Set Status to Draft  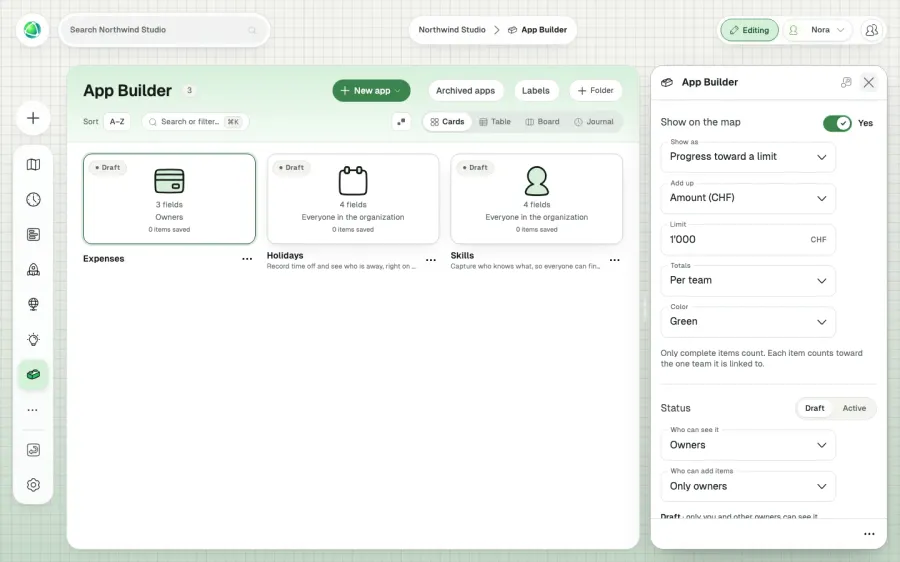(x=814, y=408)
